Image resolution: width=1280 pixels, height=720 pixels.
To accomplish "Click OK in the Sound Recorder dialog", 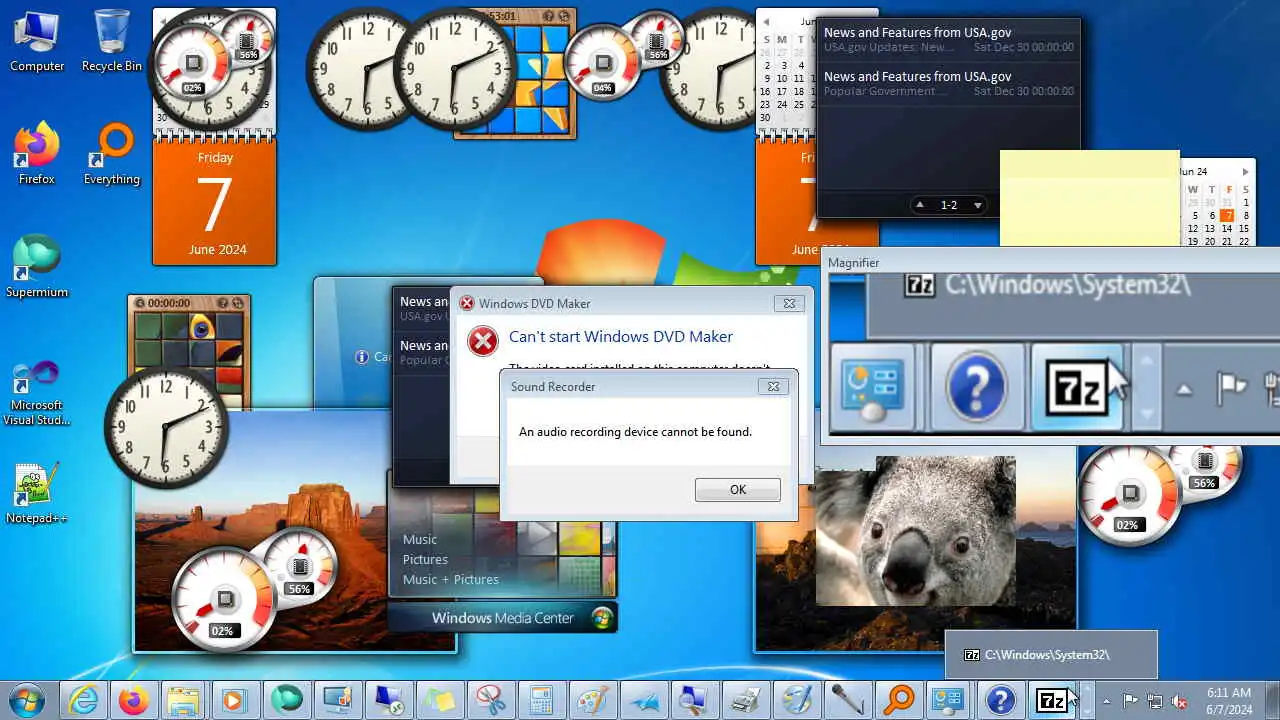I will pyautogui.click(x=738, y=489).
